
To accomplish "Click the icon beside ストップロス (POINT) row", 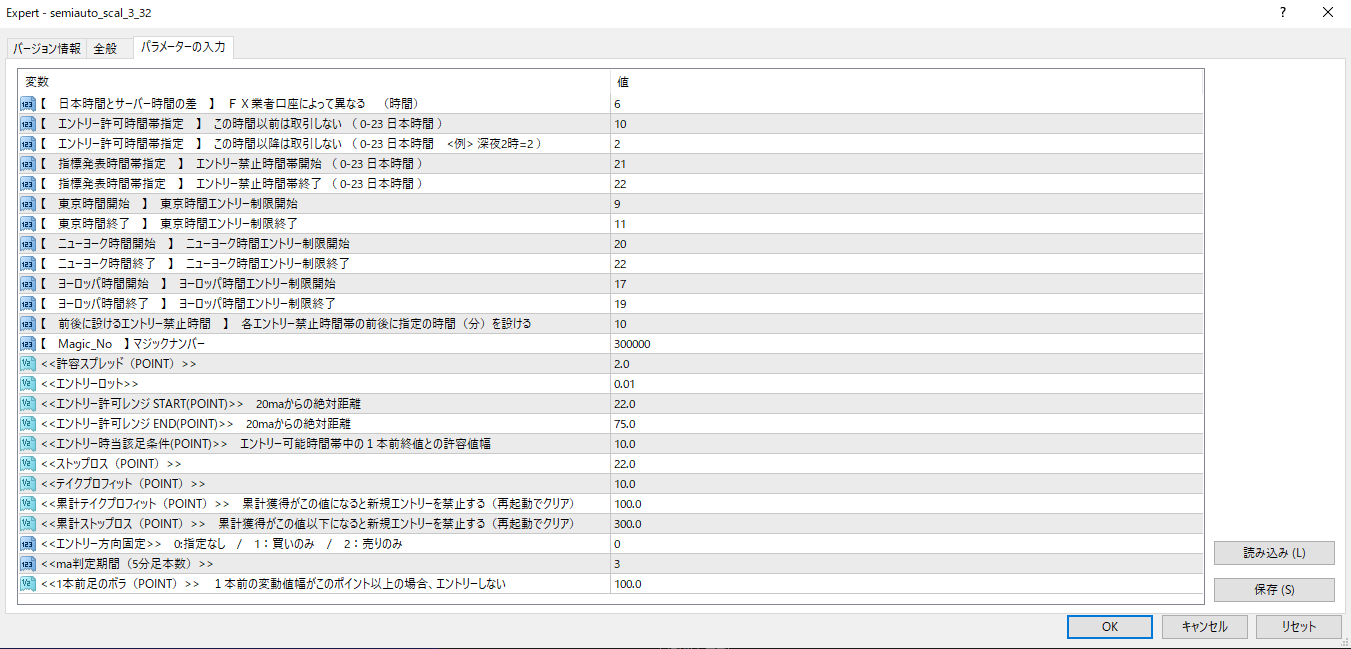I will coord(27,464).
